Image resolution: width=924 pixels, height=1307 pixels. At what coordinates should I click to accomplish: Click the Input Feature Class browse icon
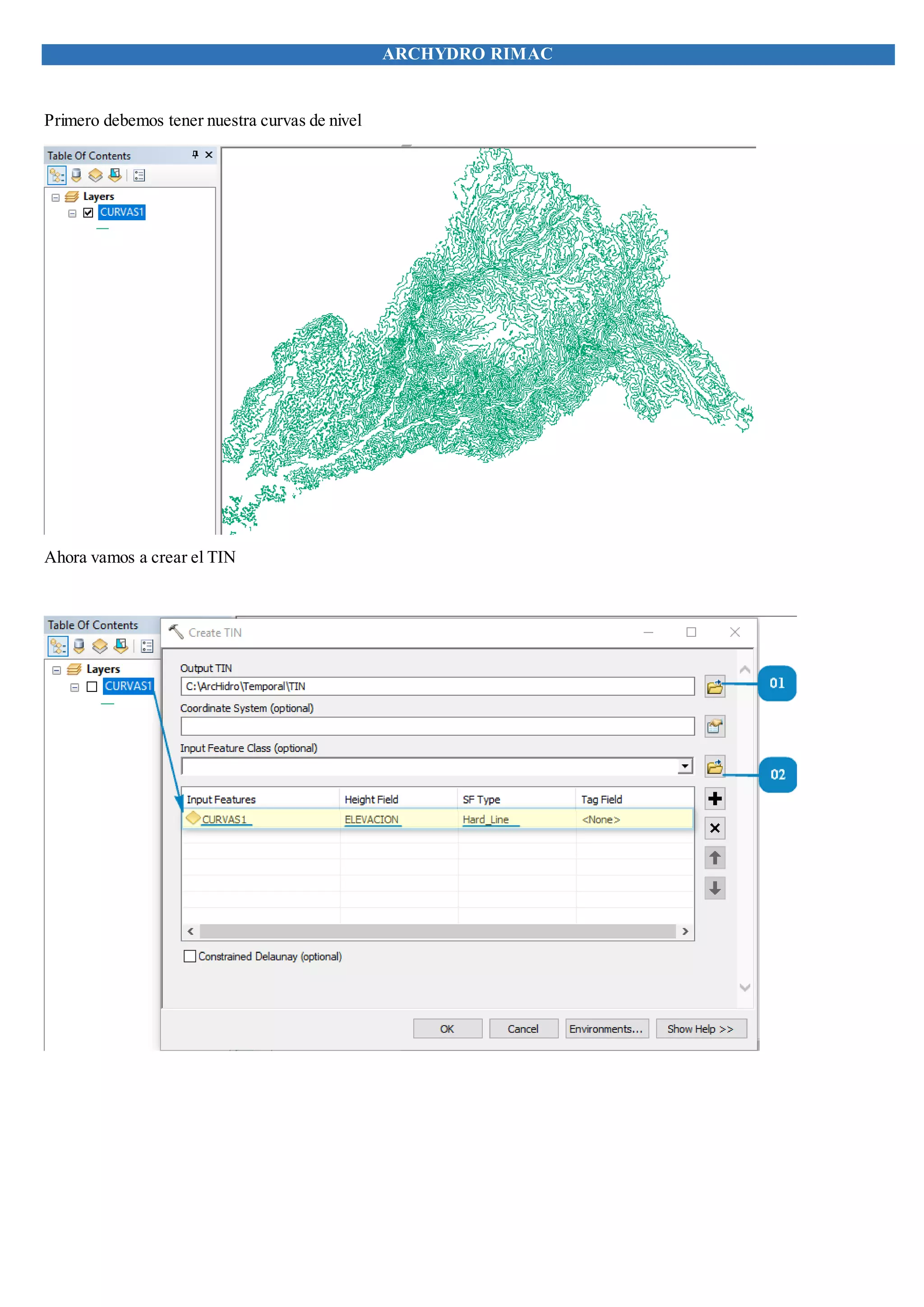tap(715, 766)
